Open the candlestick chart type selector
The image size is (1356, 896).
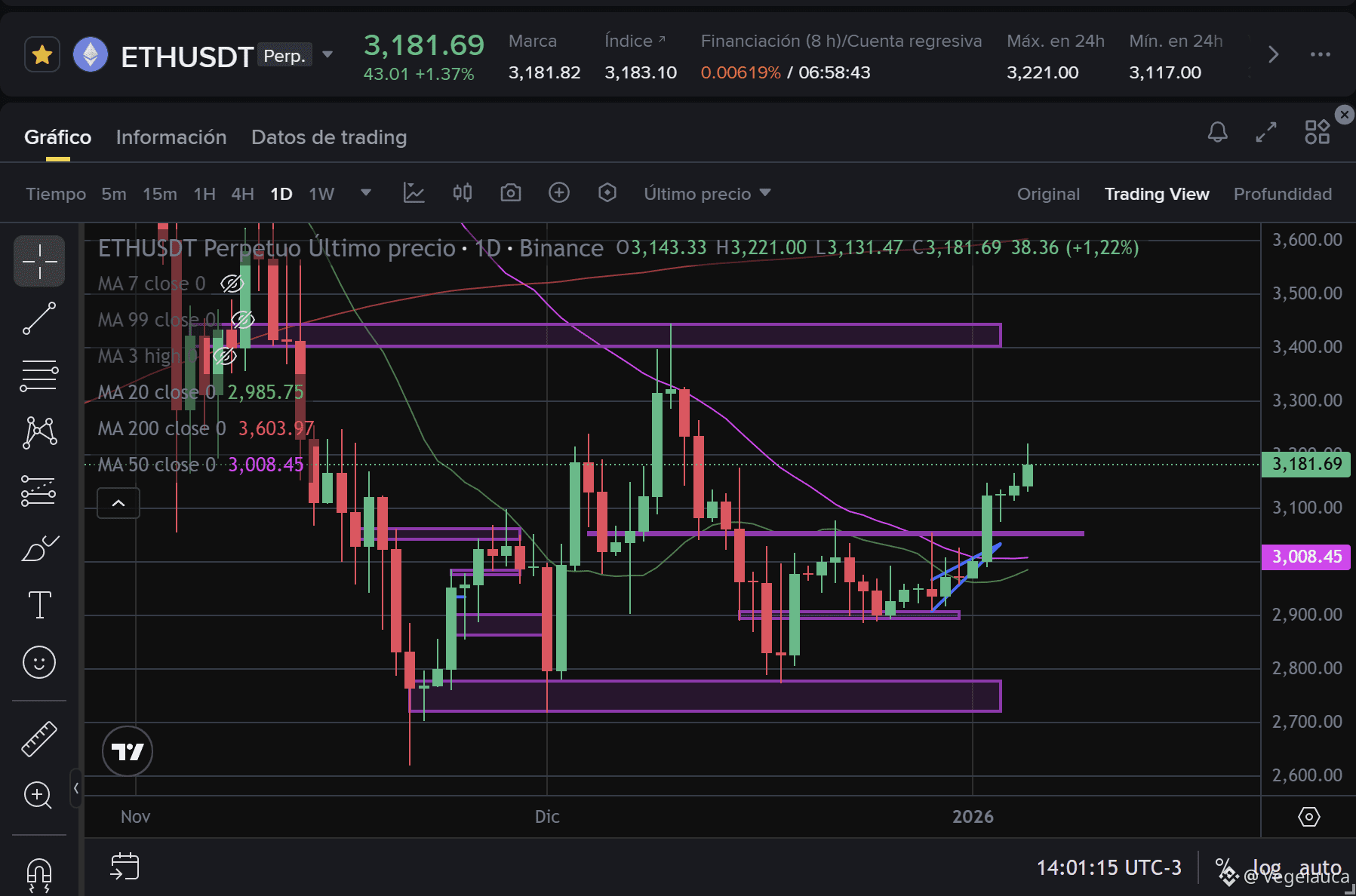click(x=463, y=193)
